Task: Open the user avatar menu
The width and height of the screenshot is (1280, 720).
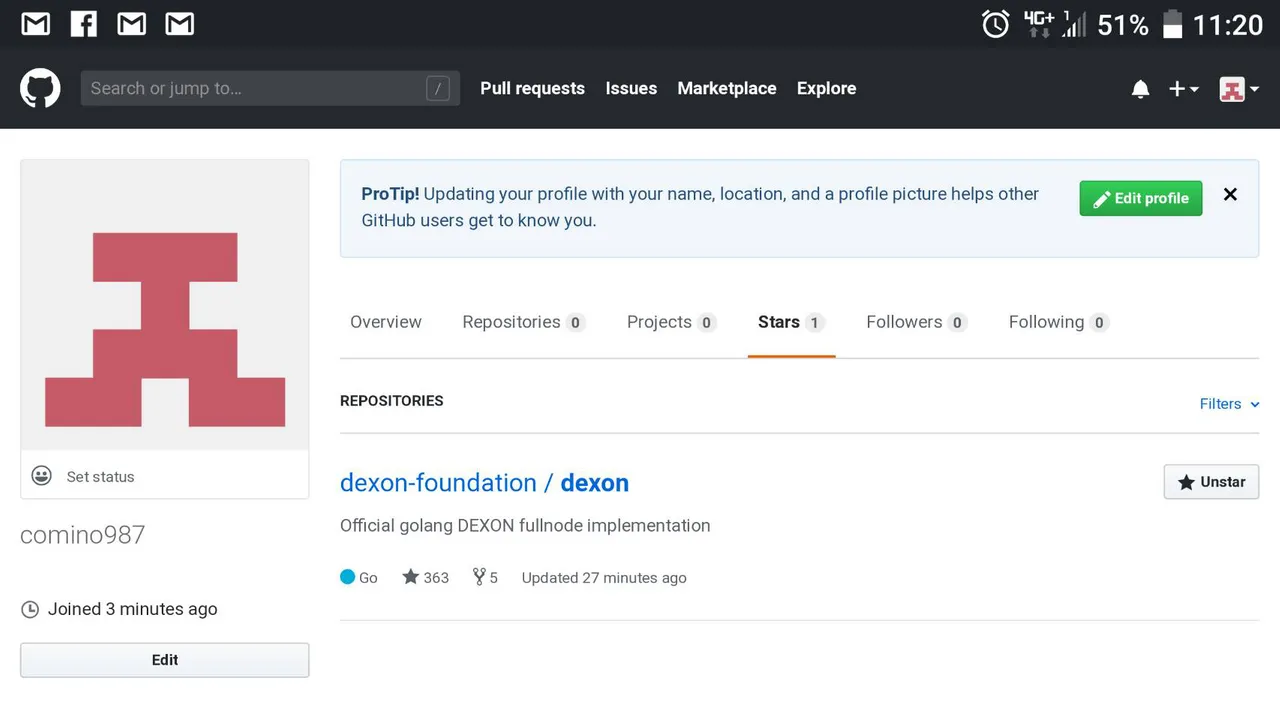Action: 1239,89
